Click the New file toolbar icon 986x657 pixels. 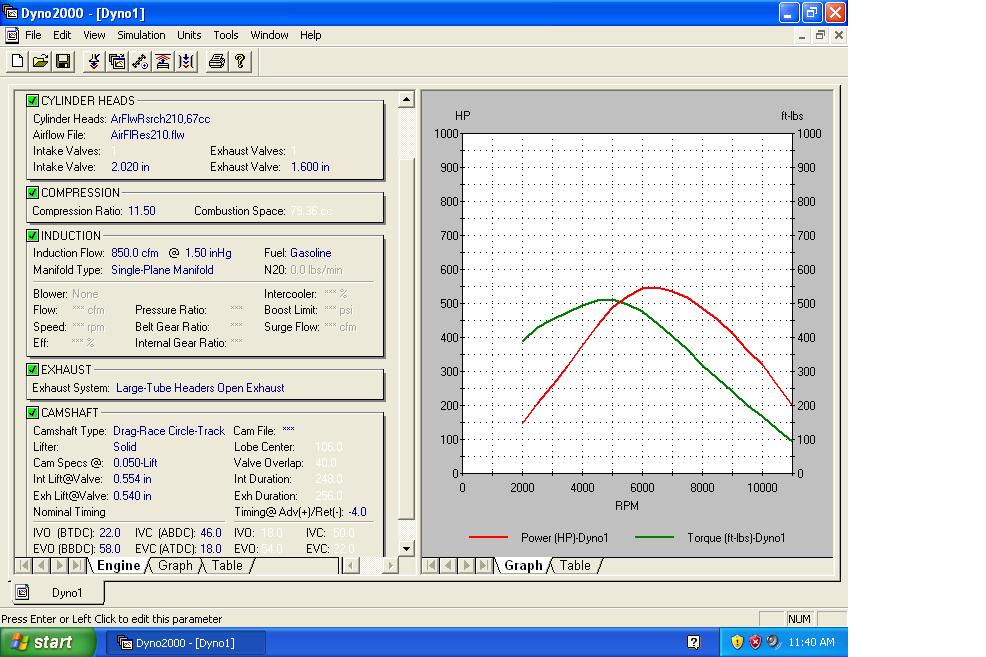point(18,61)
